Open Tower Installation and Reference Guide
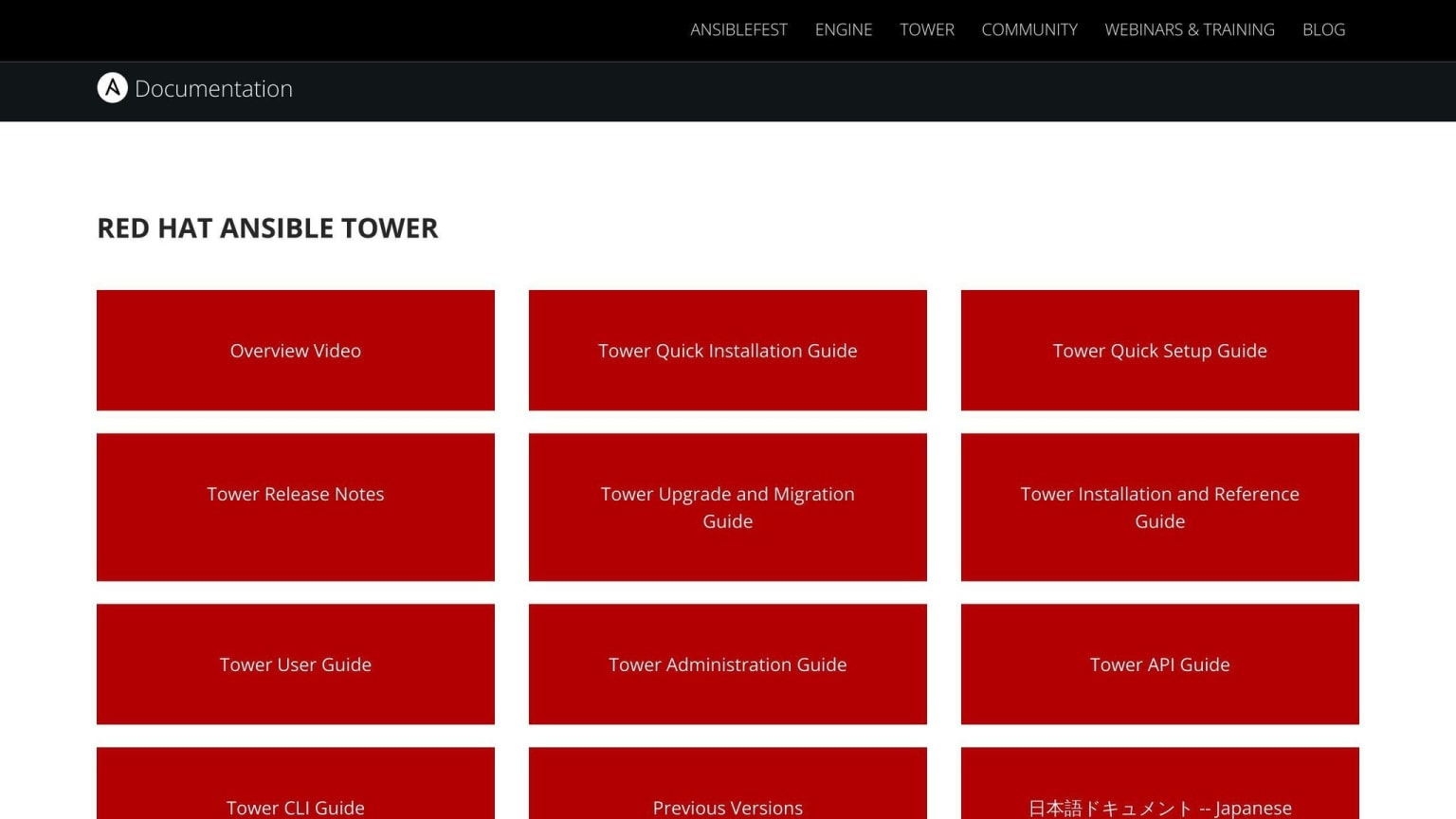The width and height of the screenshot is (1456, 819). tap(1160, 507)
